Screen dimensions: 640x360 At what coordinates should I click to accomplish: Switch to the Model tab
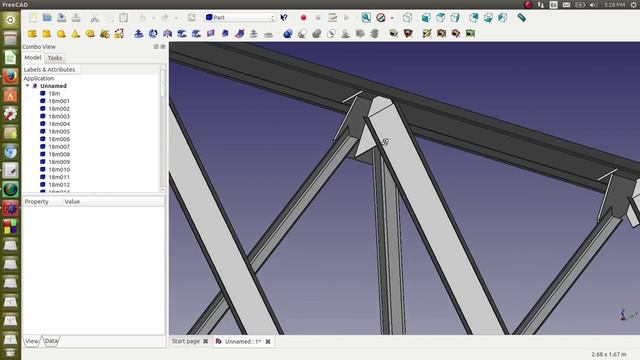point(33,58)
